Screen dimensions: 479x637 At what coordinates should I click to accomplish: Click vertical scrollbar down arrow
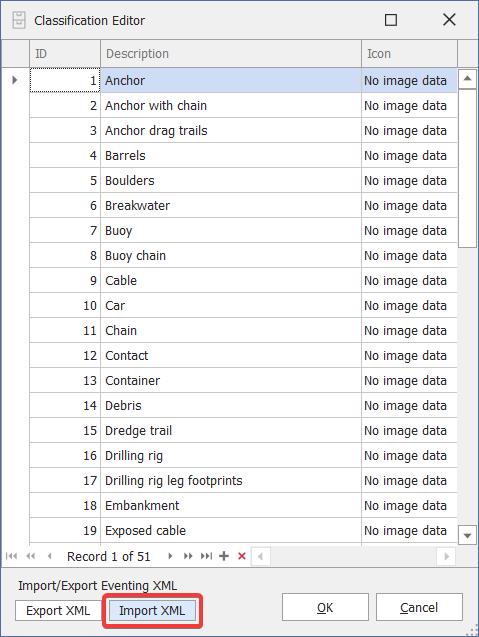[467, 535]
